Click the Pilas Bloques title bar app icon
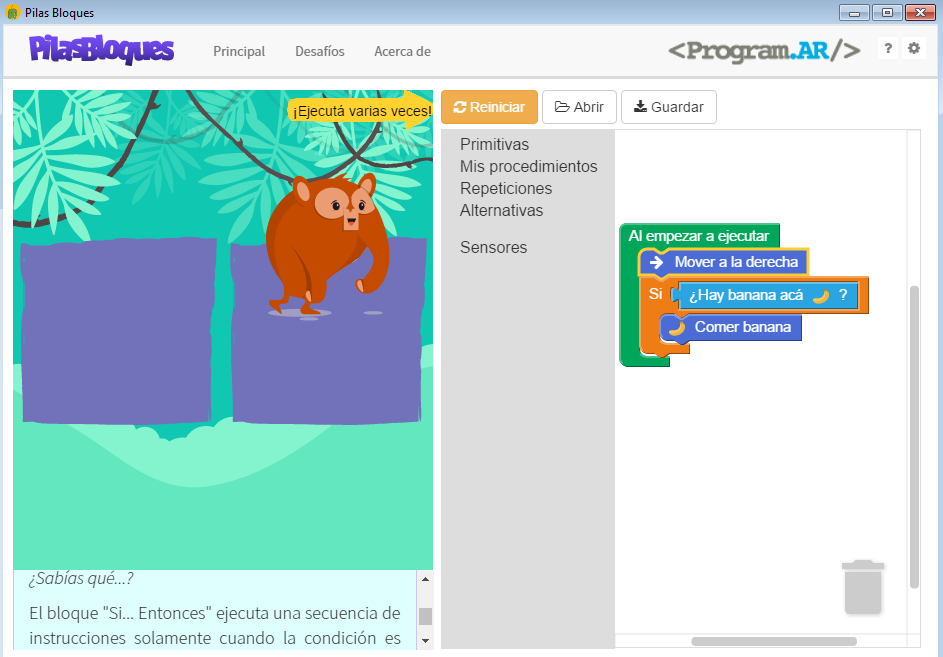 (x=13, y=12)
